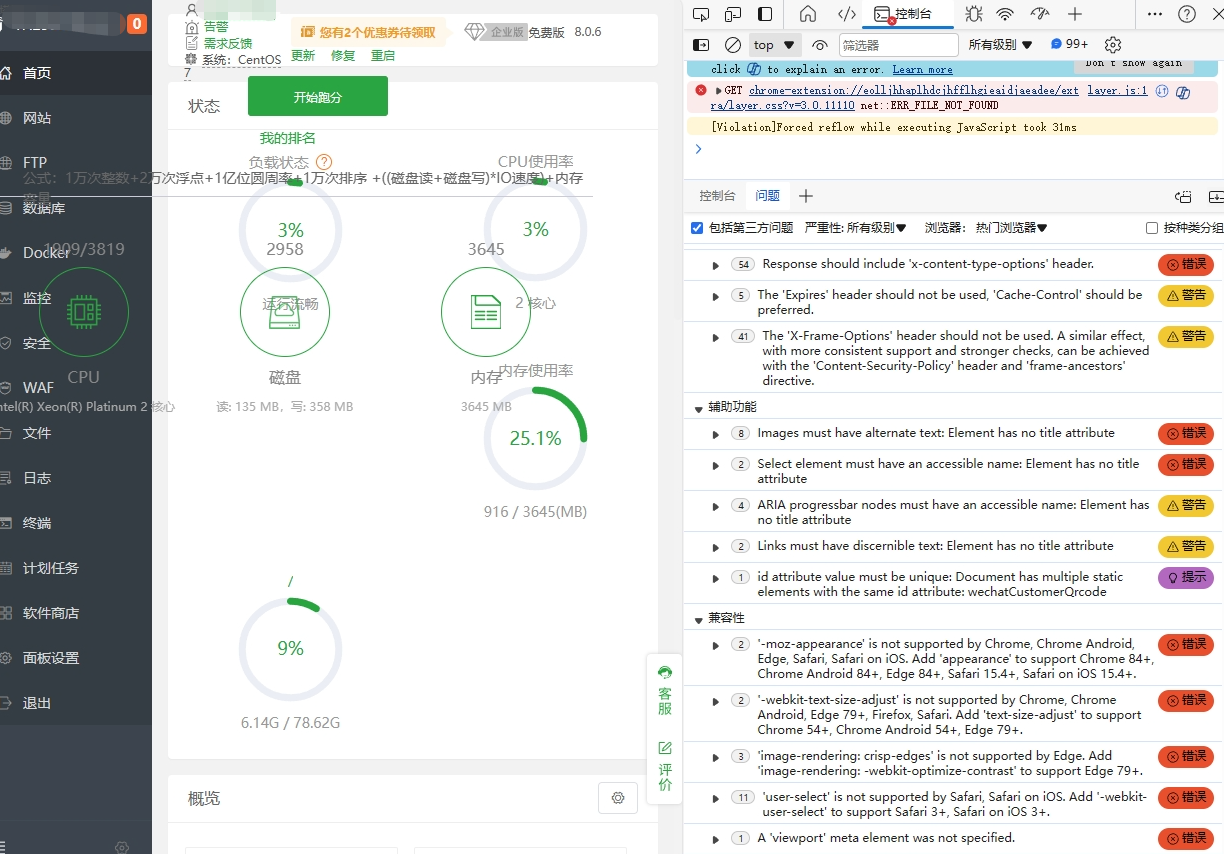
Task: Click the 9% disk usage gauge
Action: pyautogui.click(x=290, y=648)
